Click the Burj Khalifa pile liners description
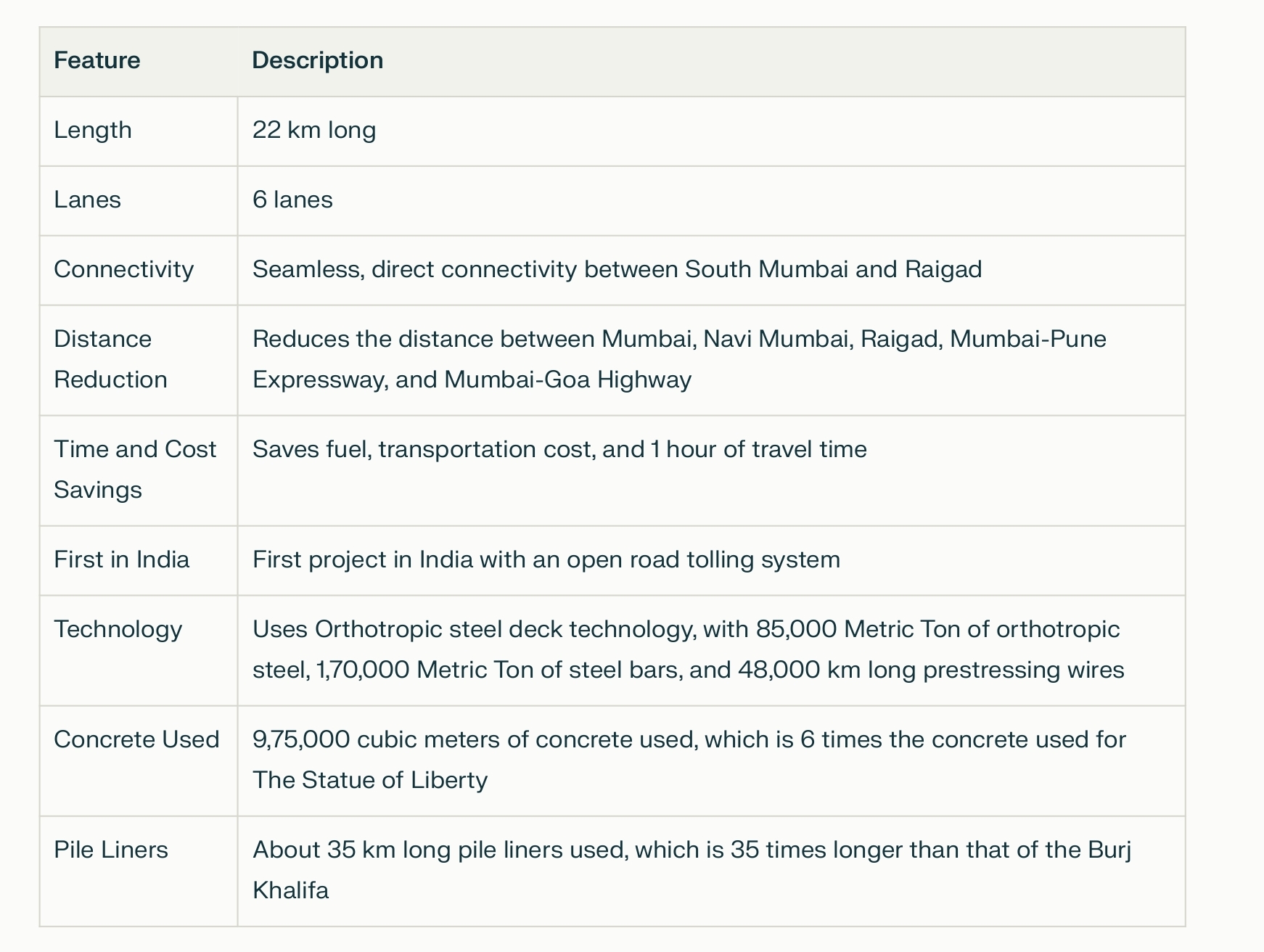 pos(692,870)
